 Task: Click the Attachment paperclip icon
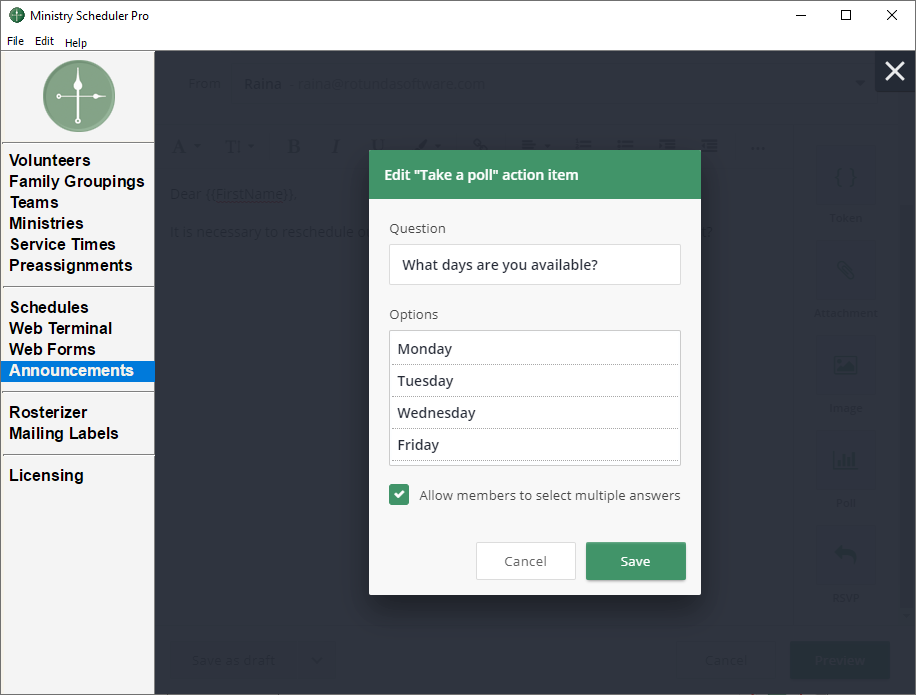tap(845, 272)
